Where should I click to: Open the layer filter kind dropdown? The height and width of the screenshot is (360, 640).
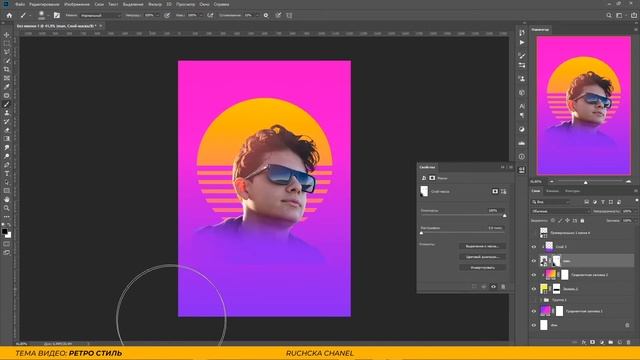(x=551, y=202)
